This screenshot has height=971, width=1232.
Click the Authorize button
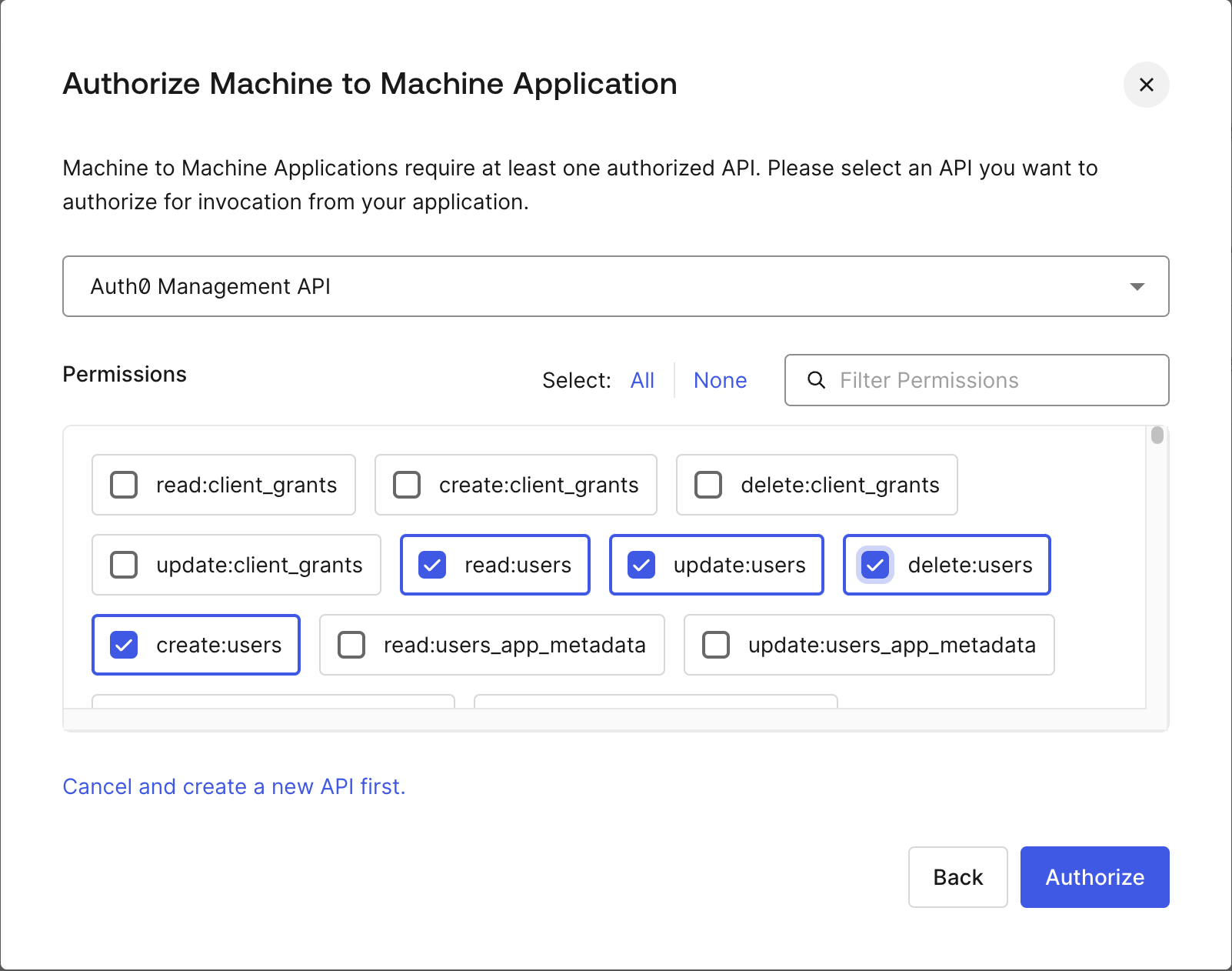click(1094, 877)
